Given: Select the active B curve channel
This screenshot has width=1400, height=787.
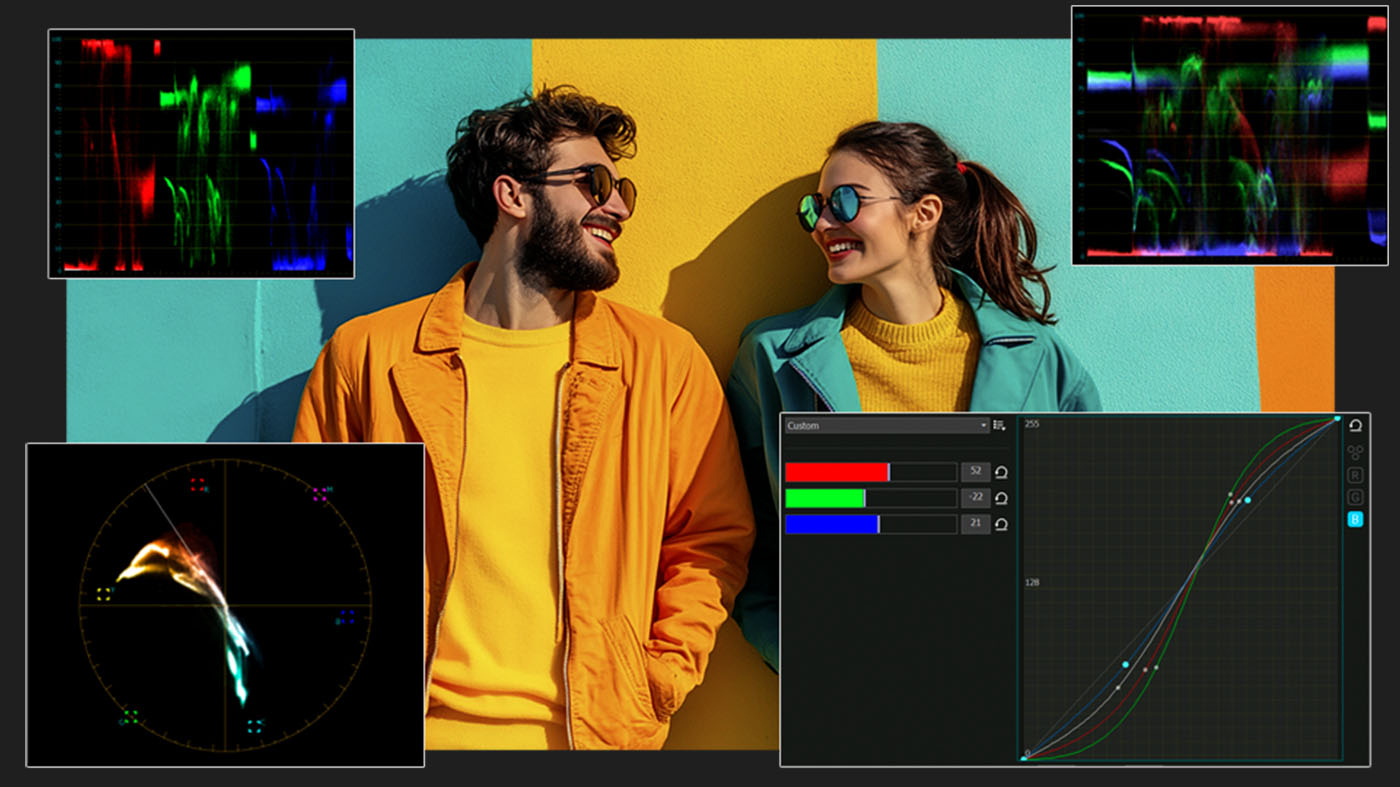Looking at the screenshot, I should (x=1355, y=519).
